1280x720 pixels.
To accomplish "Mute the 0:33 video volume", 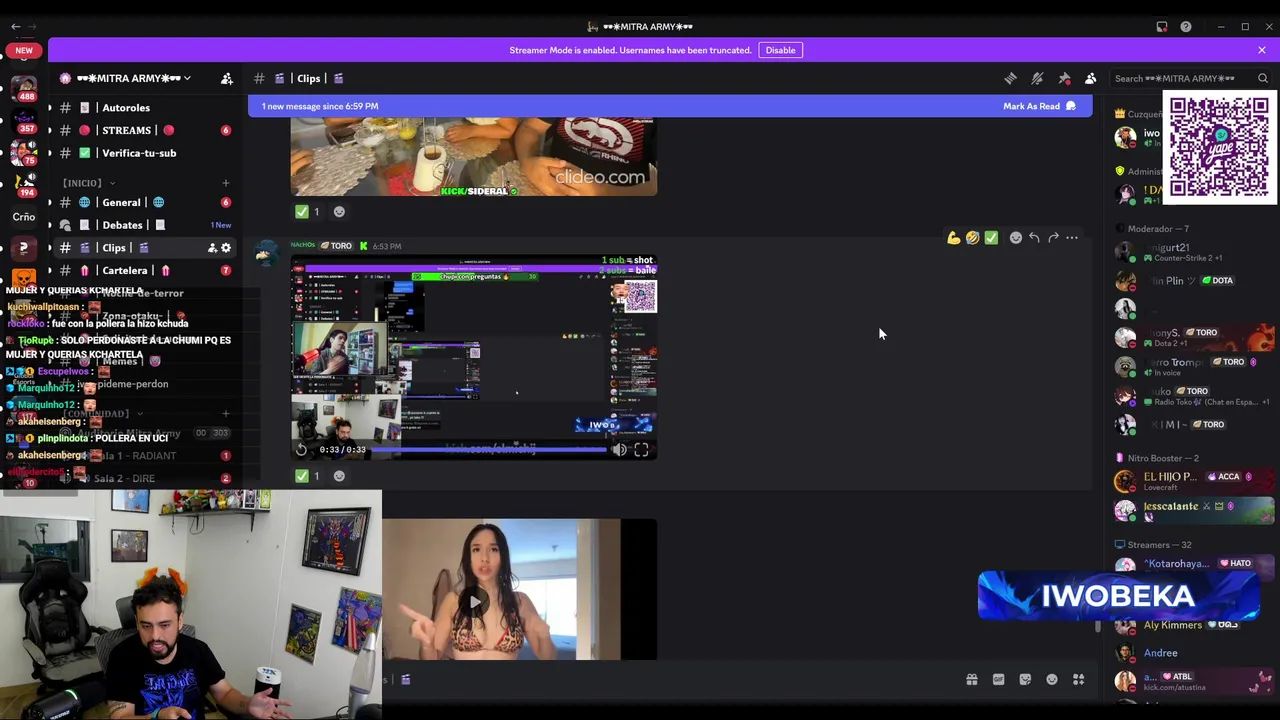I will 619,450.
